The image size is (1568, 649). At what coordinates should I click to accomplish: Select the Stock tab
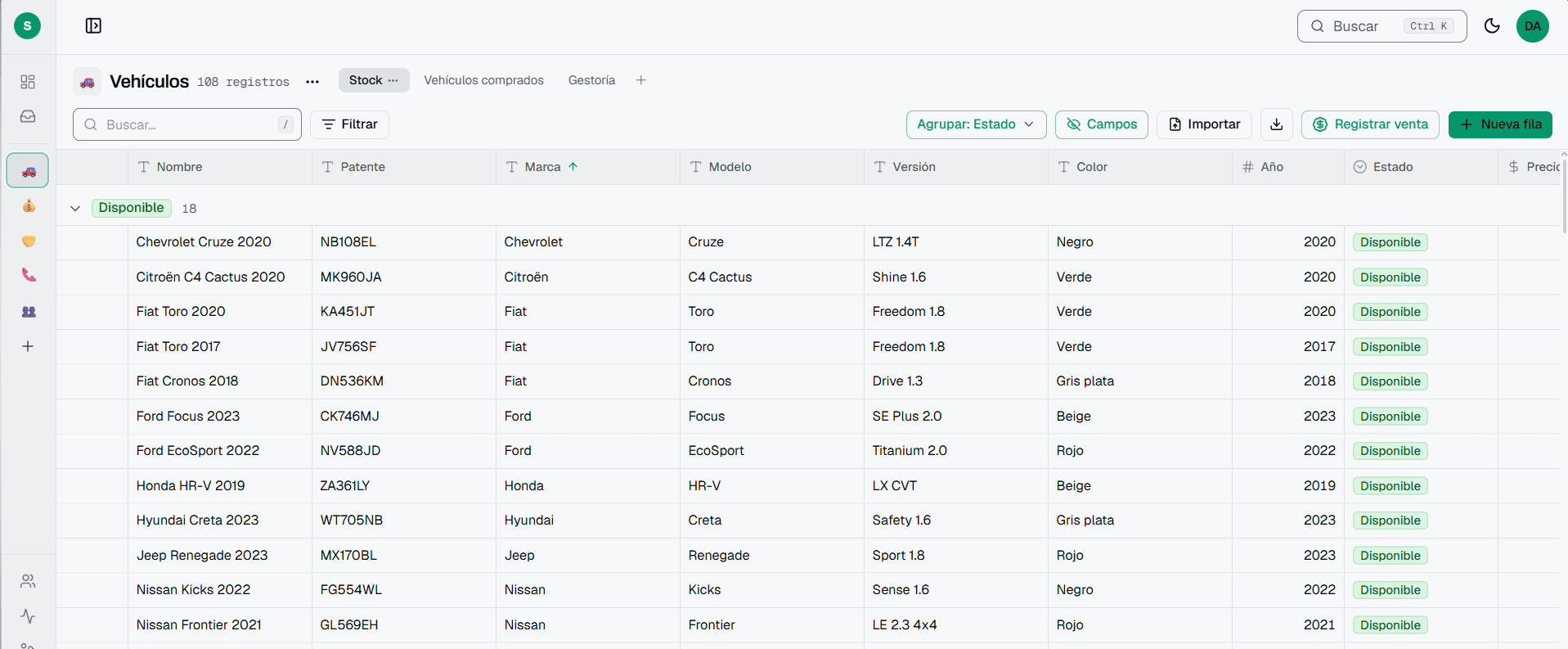point(365,80)
